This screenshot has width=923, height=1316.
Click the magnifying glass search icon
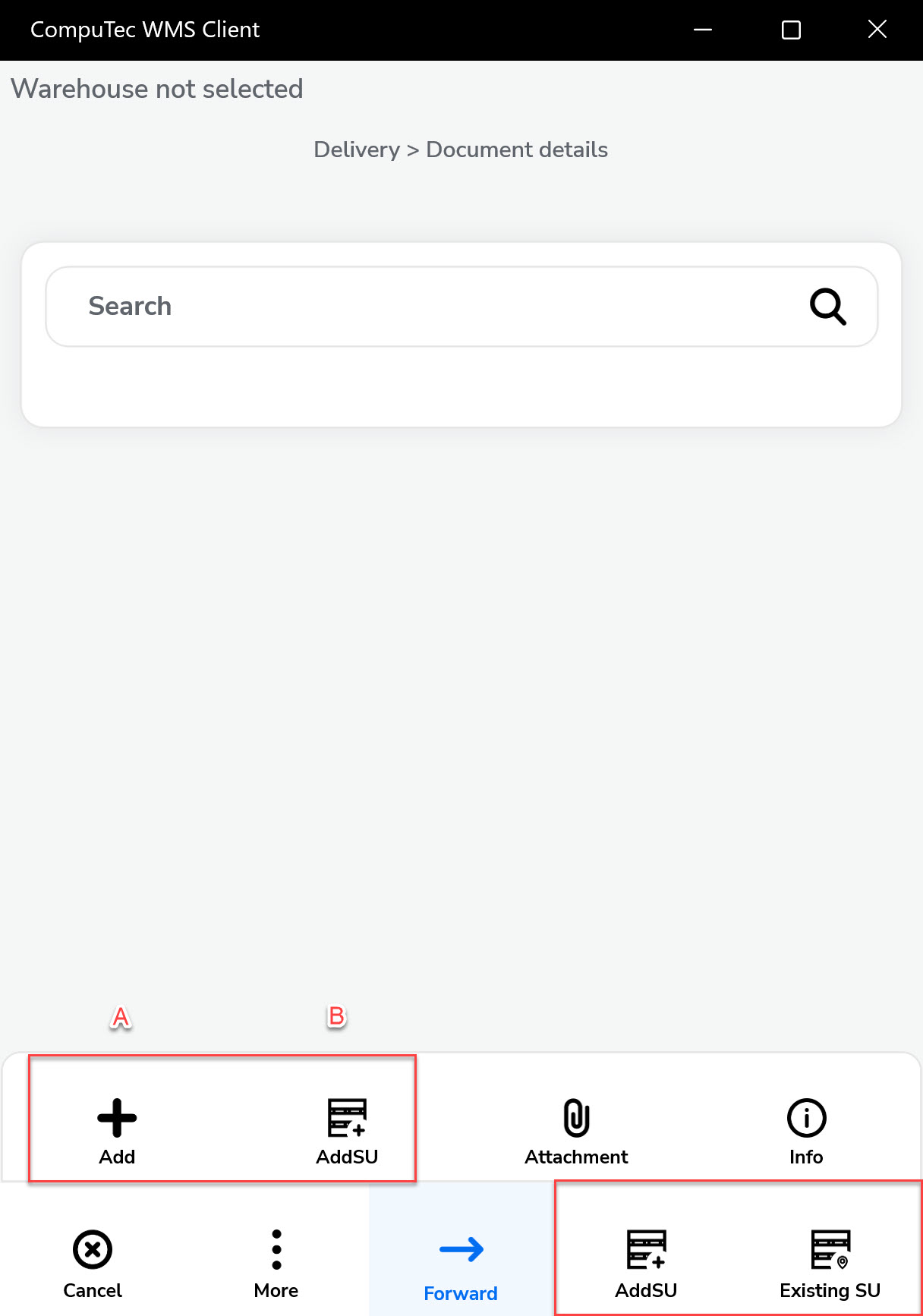[x=827, y=307]
